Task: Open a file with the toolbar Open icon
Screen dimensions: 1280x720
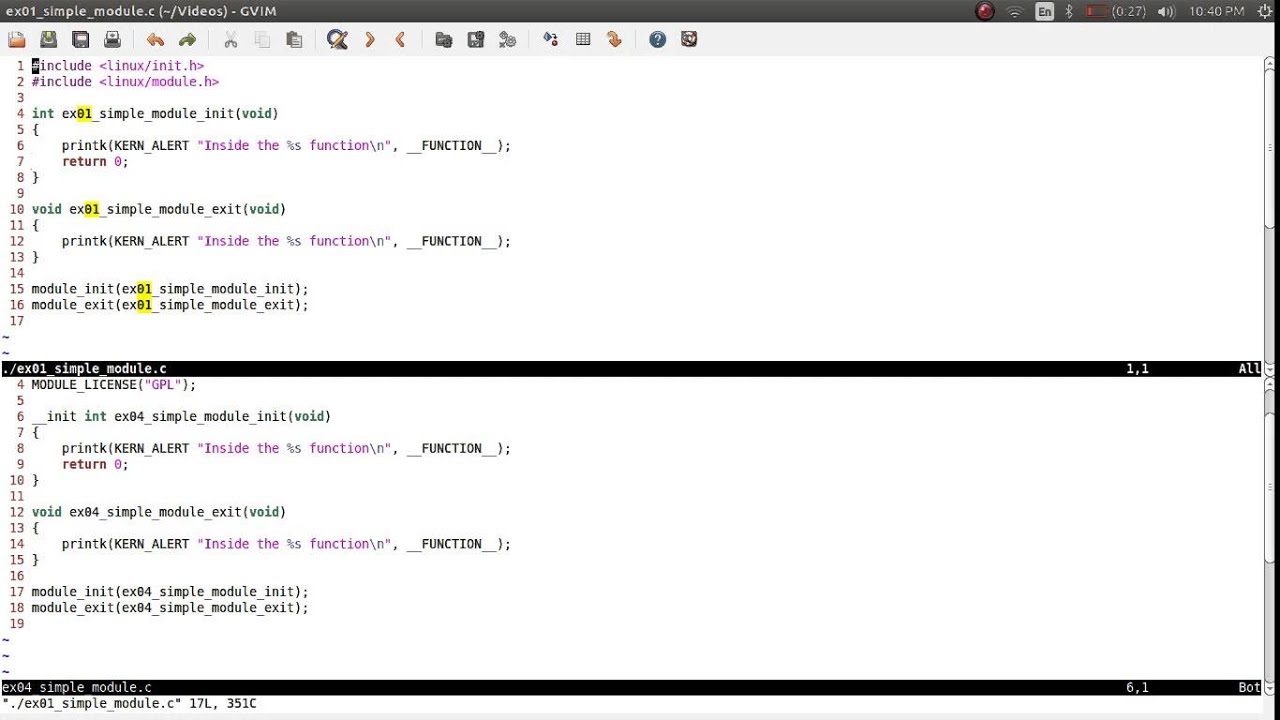Action: [17, 40]
